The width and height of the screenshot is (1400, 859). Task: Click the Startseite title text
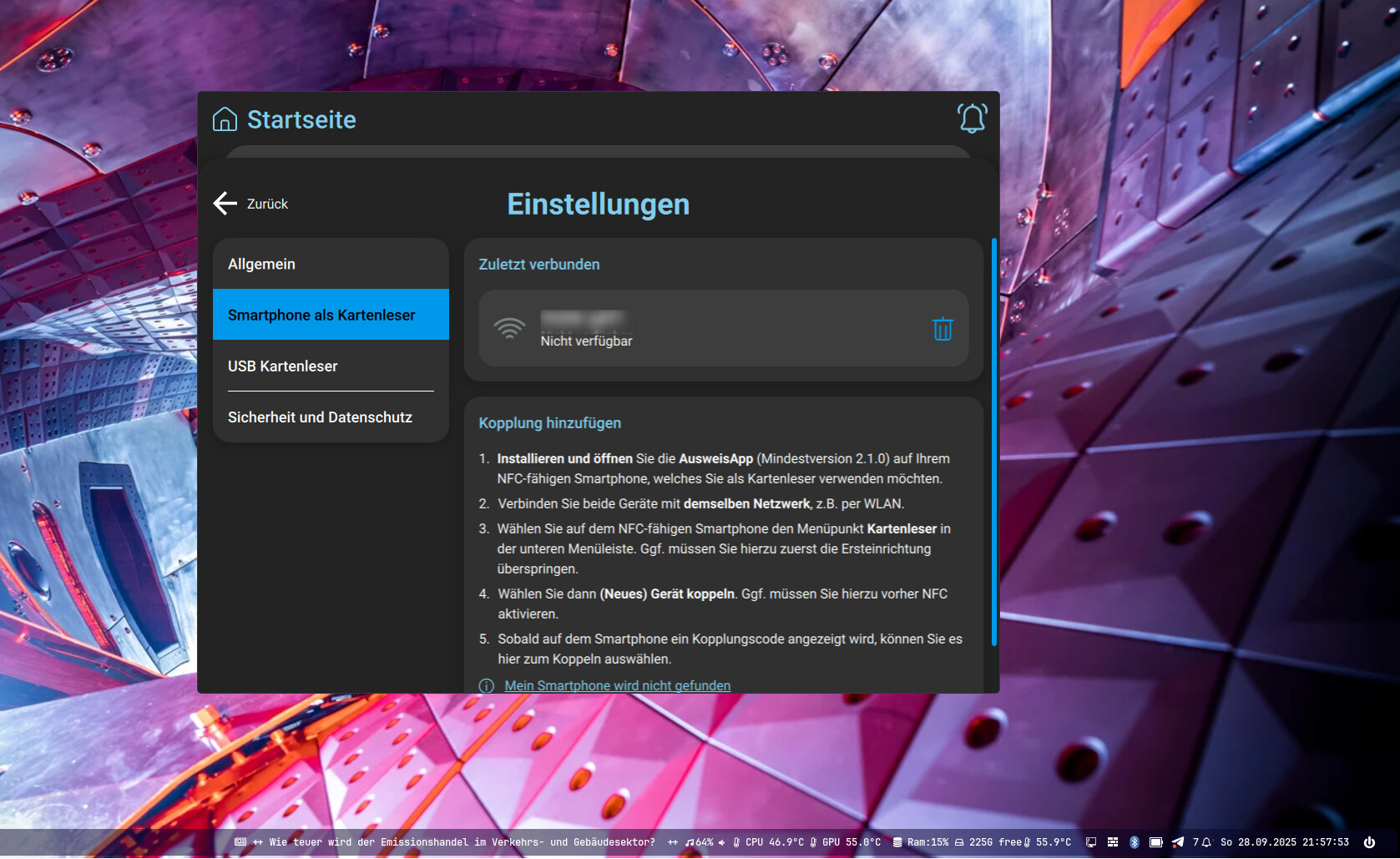coord(301,119)
